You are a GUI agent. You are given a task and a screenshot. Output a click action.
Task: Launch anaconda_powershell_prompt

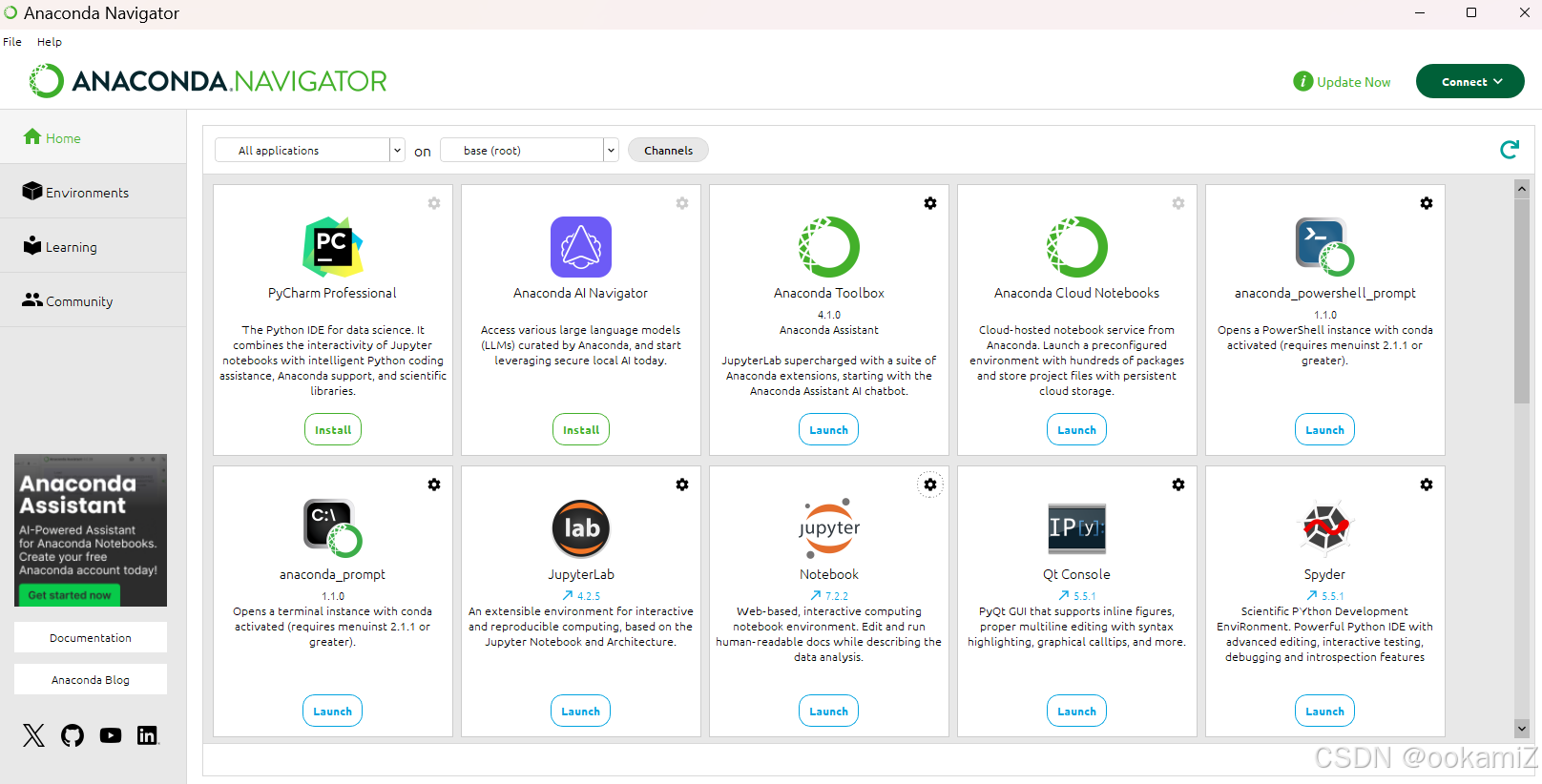[x=1325, y=430]
